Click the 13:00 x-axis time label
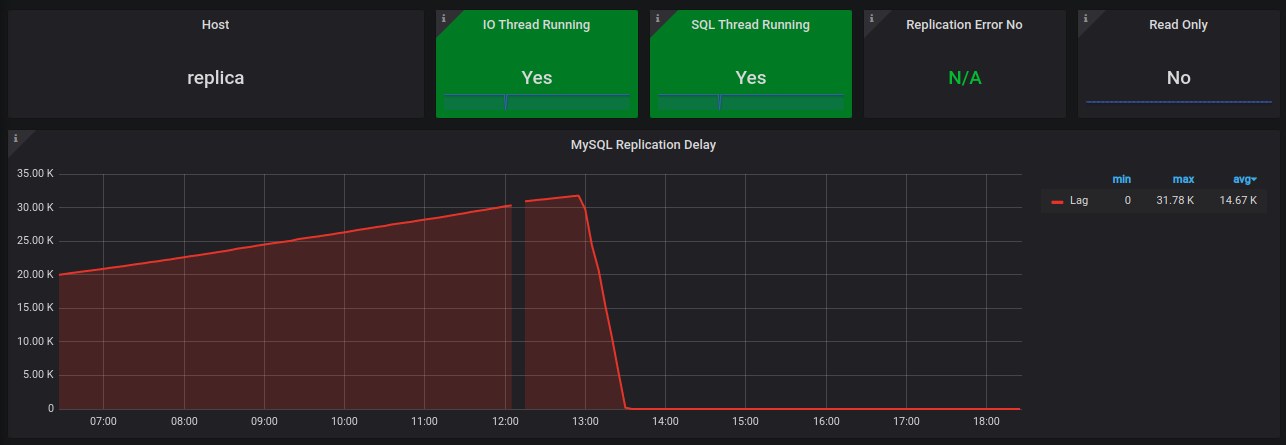 (x=585, y=421)
